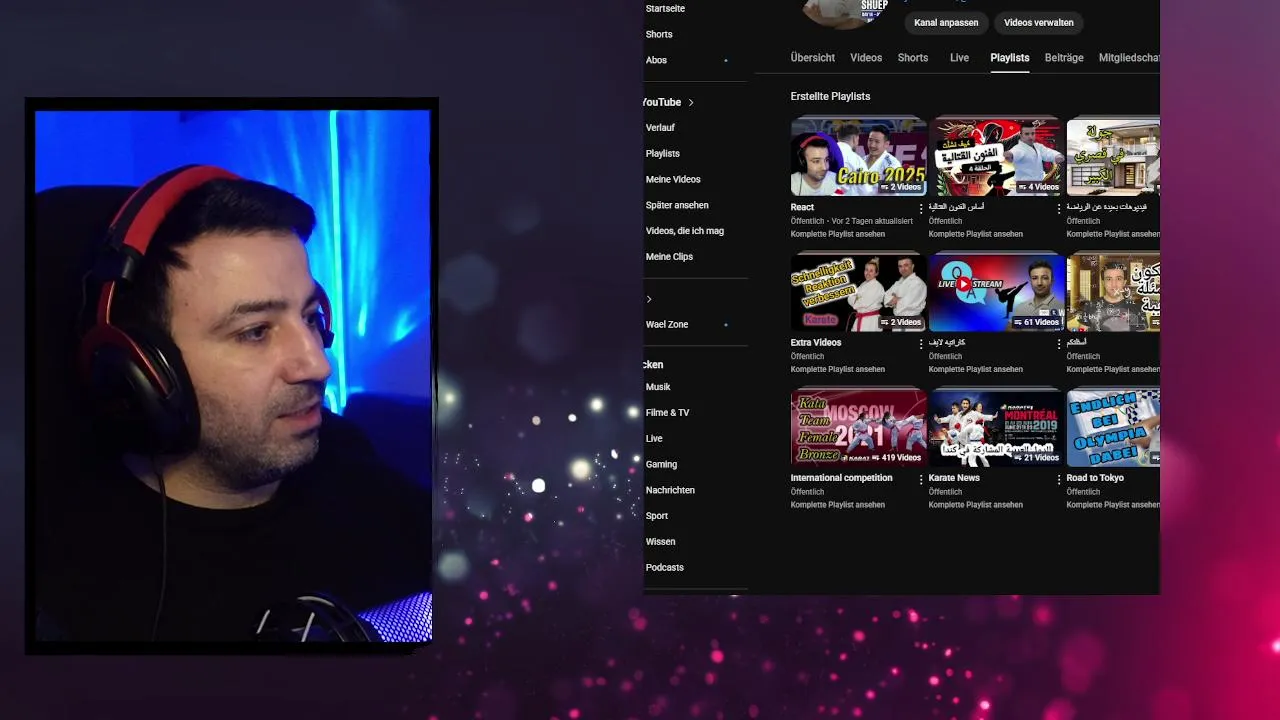
Task: Browse Filme & TV in the sidebar
Action: pos(667,413)
